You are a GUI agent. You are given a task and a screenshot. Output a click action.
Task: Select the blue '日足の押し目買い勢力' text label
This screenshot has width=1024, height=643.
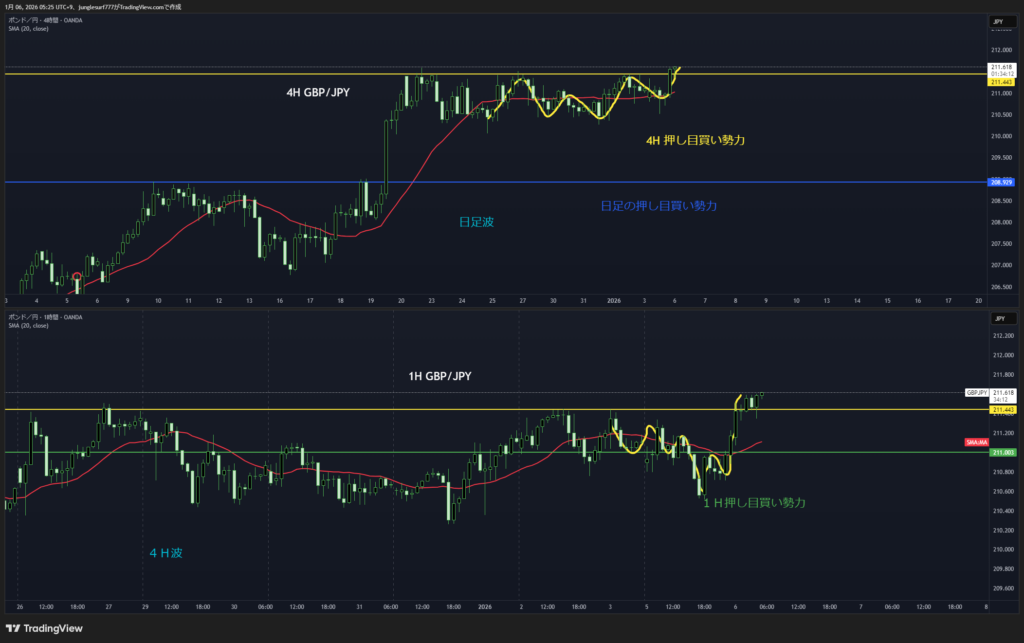click(x=658, y=205)
